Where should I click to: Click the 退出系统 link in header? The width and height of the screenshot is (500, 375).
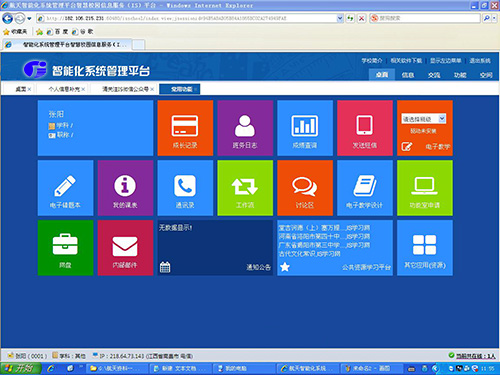click(x=480, y=61)
